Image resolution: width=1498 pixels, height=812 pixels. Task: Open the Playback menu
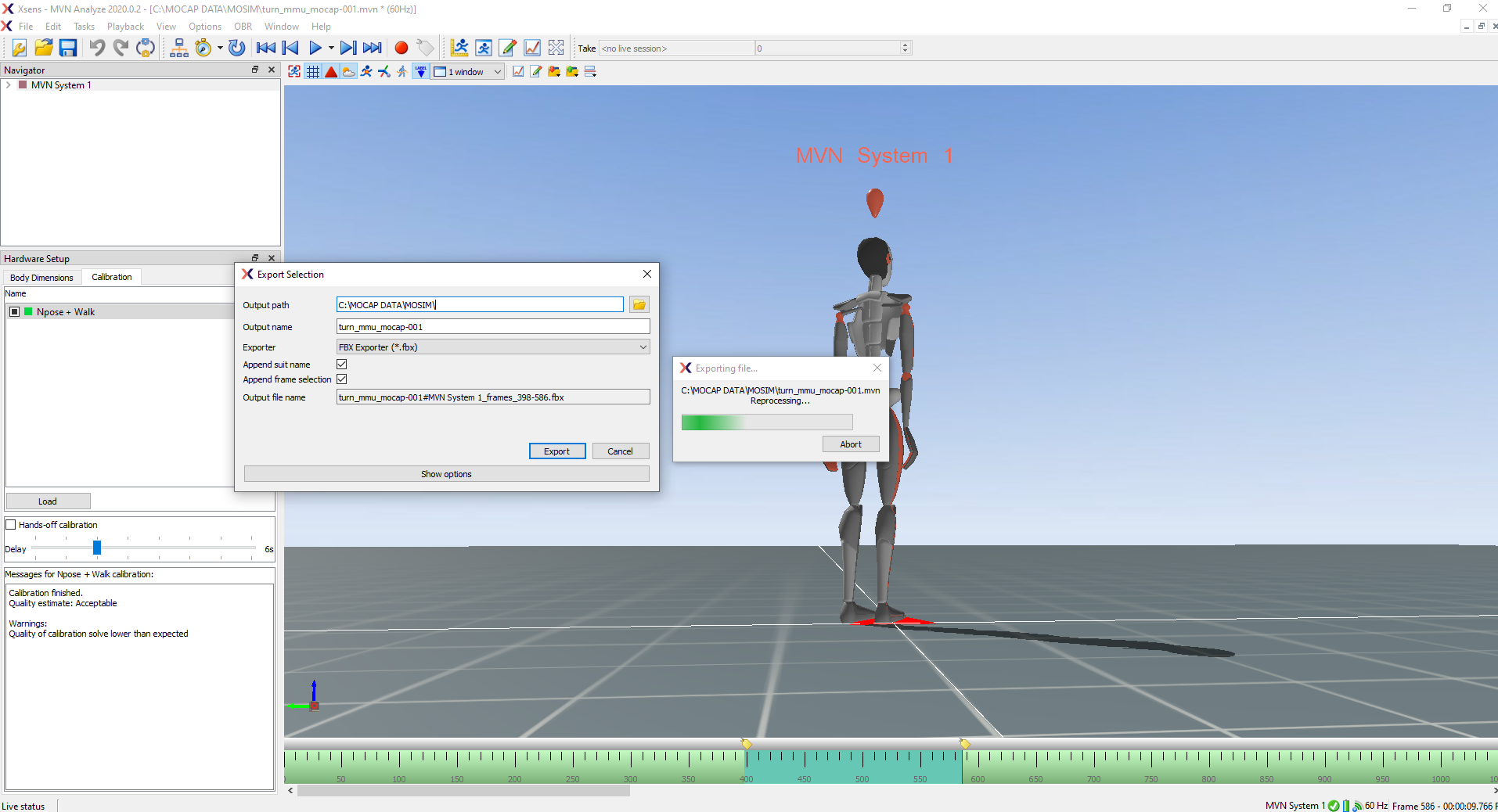pyautogui.click(x=125, y=27)
